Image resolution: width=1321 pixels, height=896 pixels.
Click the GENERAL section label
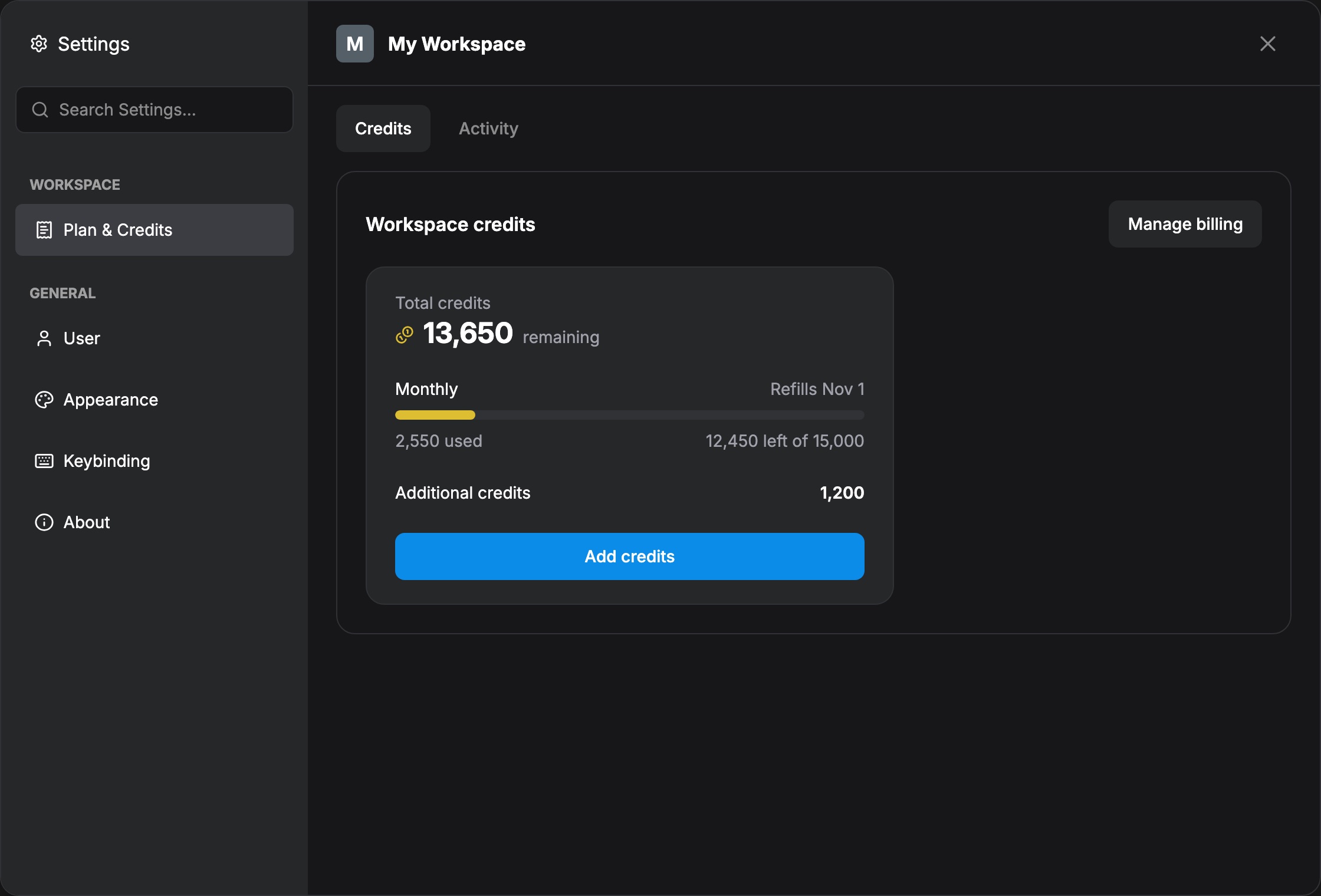pos(63,293)
